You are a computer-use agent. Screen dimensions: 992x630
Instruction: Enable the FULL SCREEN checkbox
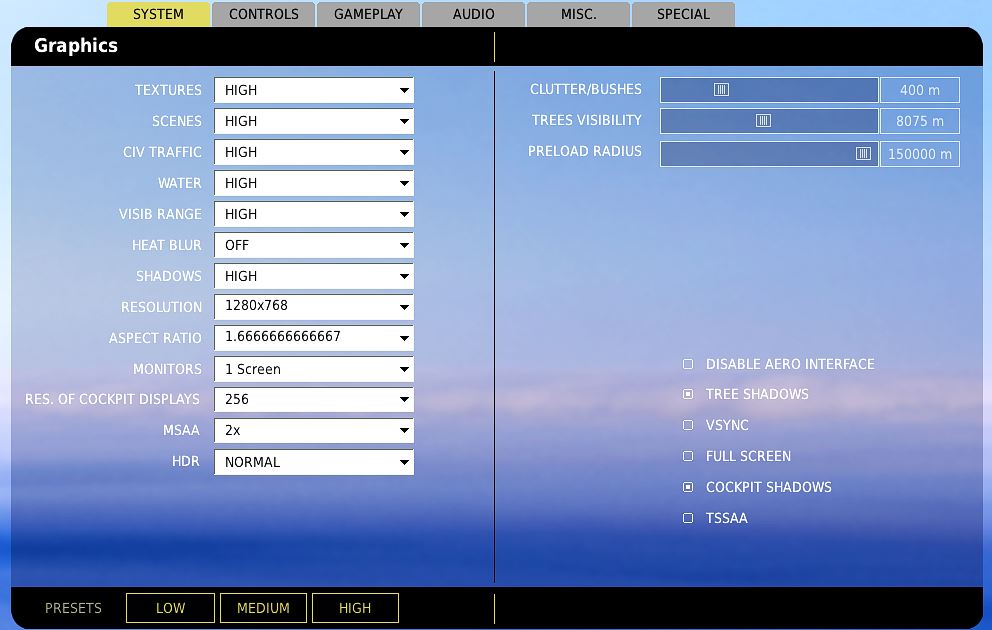point(688,456)
